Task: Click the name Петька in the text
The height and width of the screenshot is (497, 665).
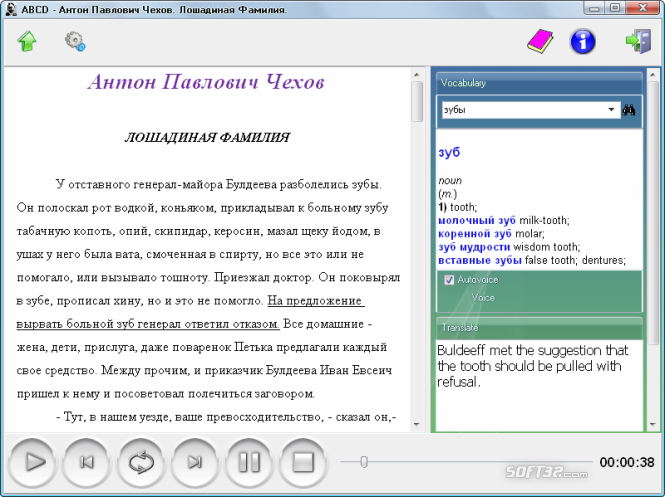Action: [x=253, y=347]
